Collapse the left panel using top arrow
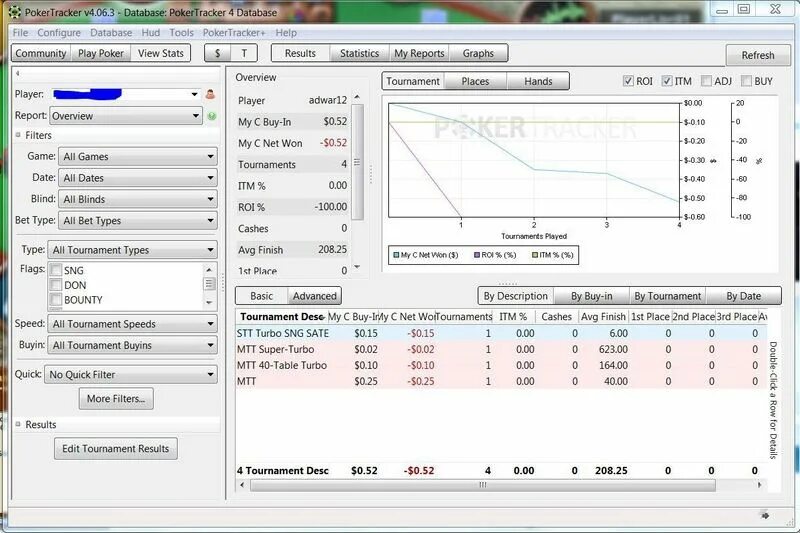 click(18, 73)
